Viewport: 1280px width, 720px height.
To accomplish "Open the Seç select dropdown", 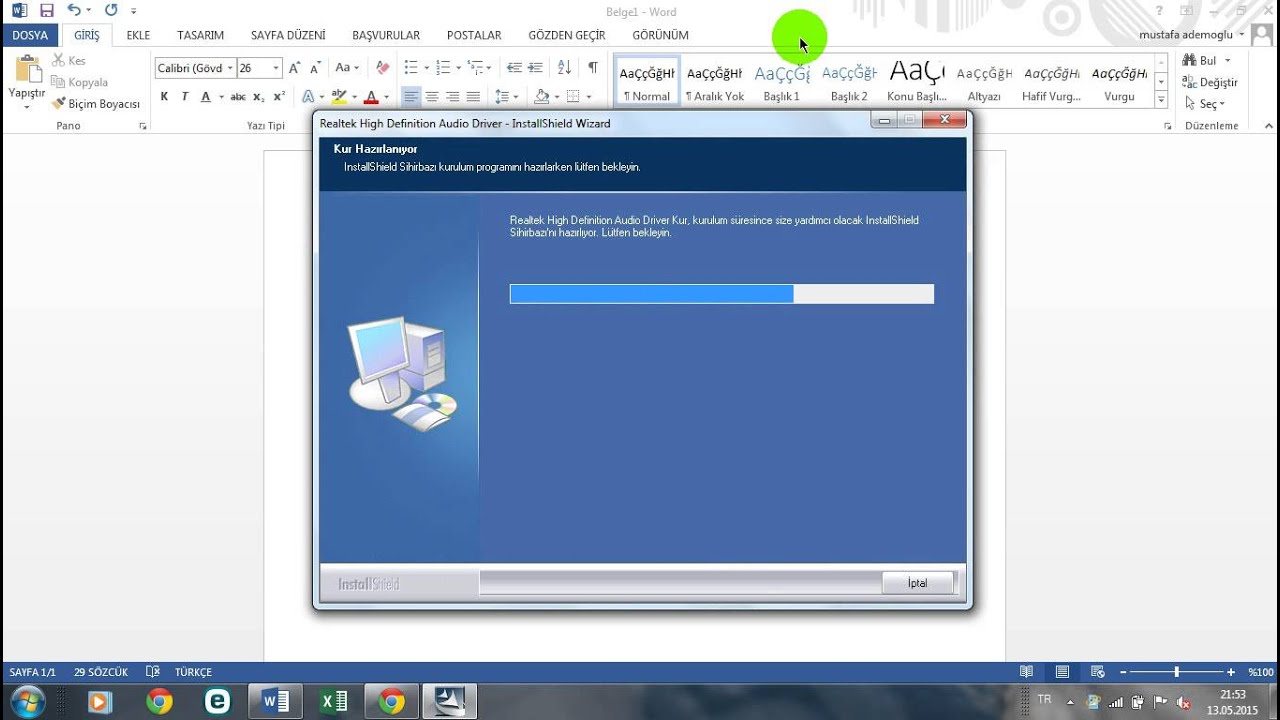I will click(1204, 104).
